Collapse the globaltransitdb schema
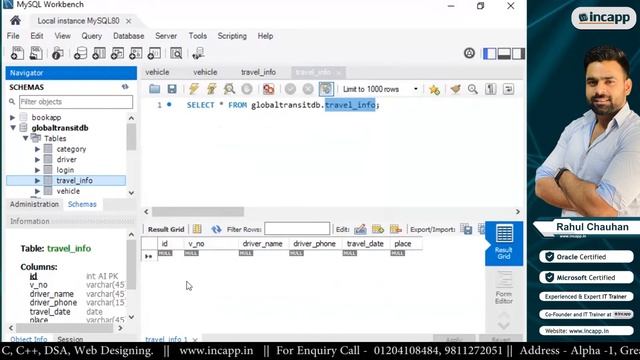This screenshot has height=360, width=640. (13, 128)
